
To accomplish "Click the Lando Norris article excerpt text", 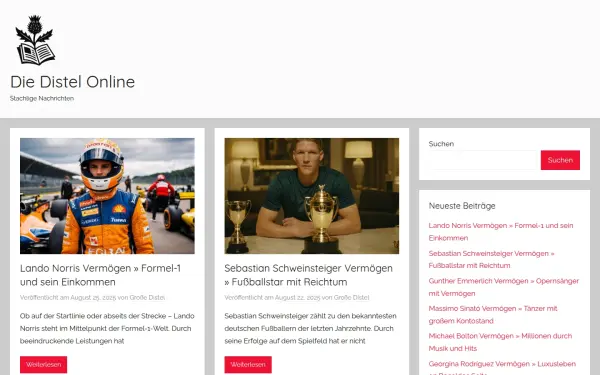I will (107, 328).
